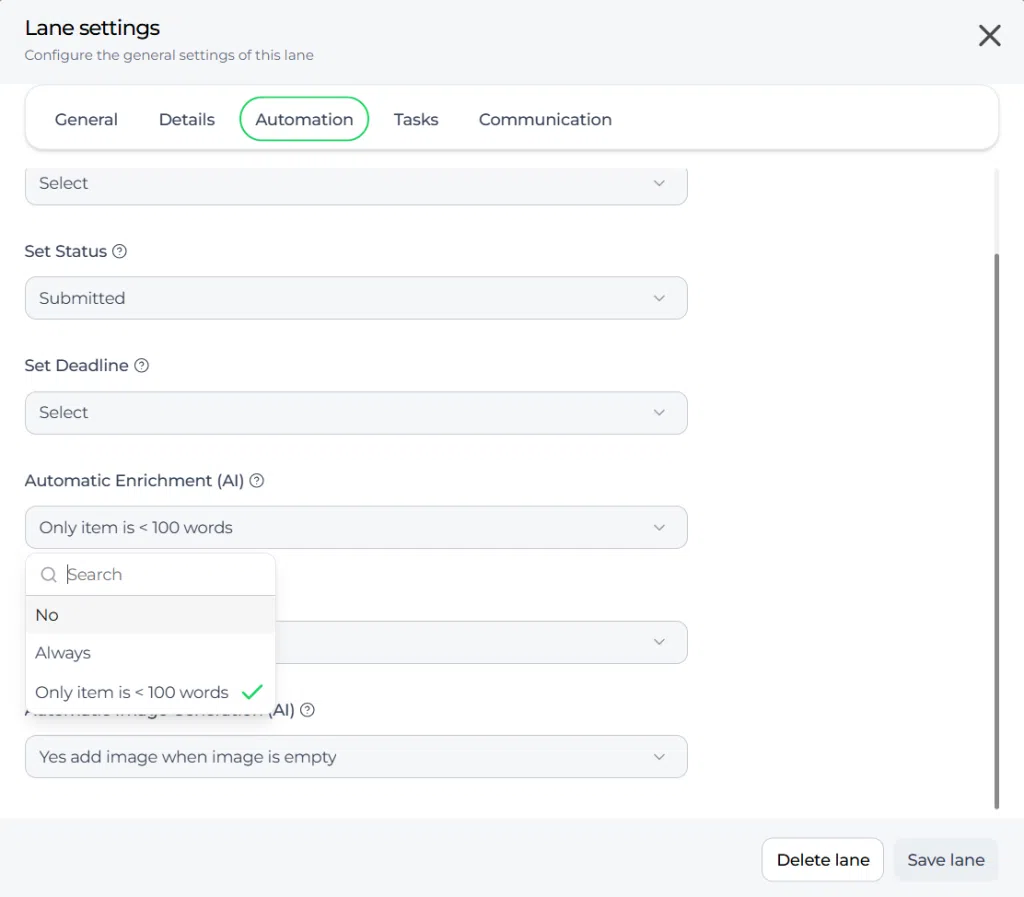Switch to the Details tab
Screen dimensions: 1024x897
point(187,119)
